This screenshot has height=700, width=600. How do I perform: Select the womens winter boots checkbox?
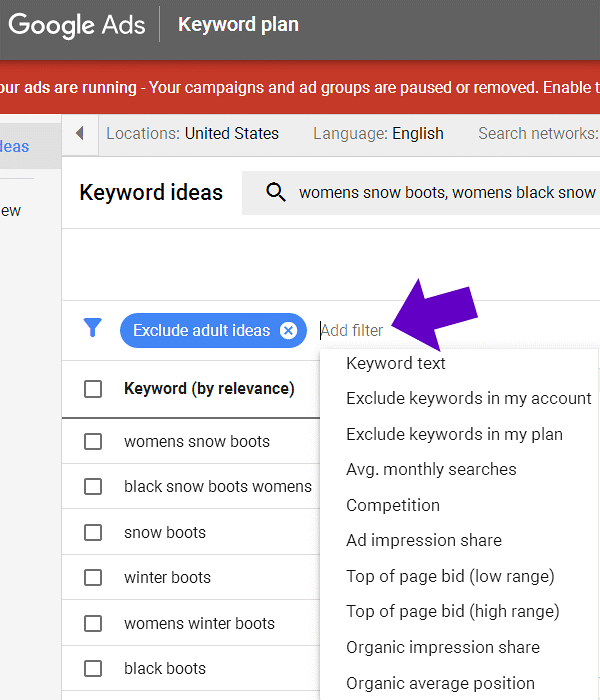(x=93, y=623)
